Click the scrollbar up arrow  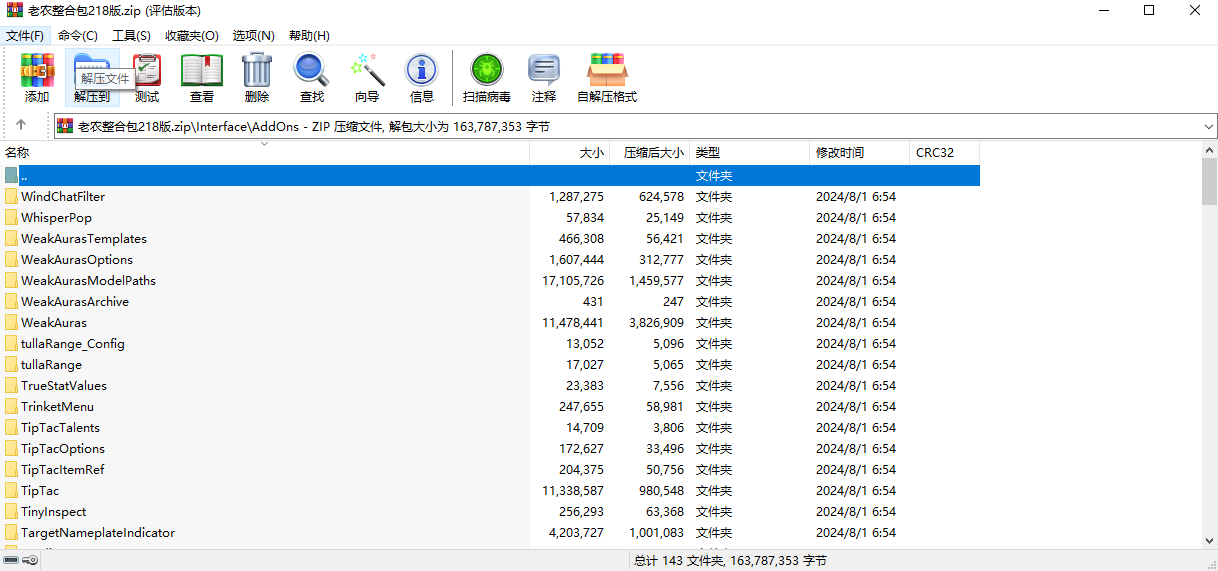[1209, 151]
